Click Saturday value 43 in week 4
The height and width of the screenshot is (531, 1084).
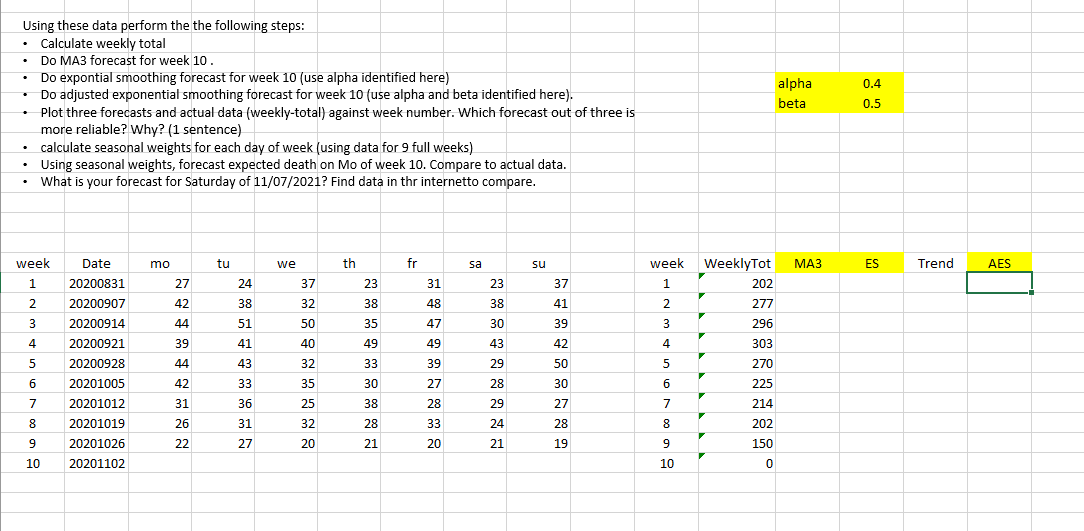pyautogui.click(x=475, y=343)
